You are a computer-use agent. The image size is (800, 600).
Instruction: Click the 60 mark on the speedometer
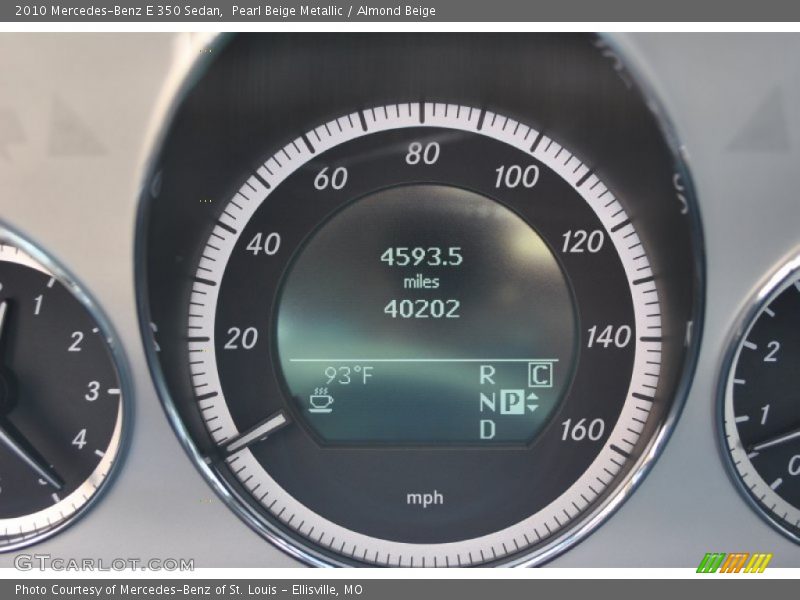[x=331, y=179]
